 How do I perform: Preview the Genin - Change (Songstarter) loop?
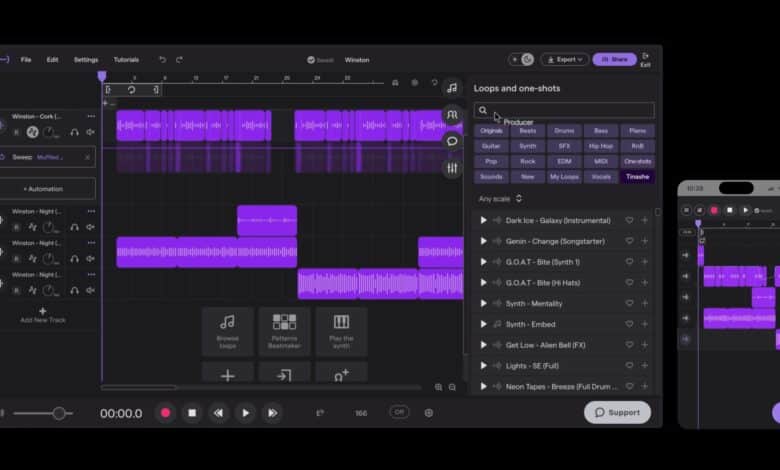[483, 241]
